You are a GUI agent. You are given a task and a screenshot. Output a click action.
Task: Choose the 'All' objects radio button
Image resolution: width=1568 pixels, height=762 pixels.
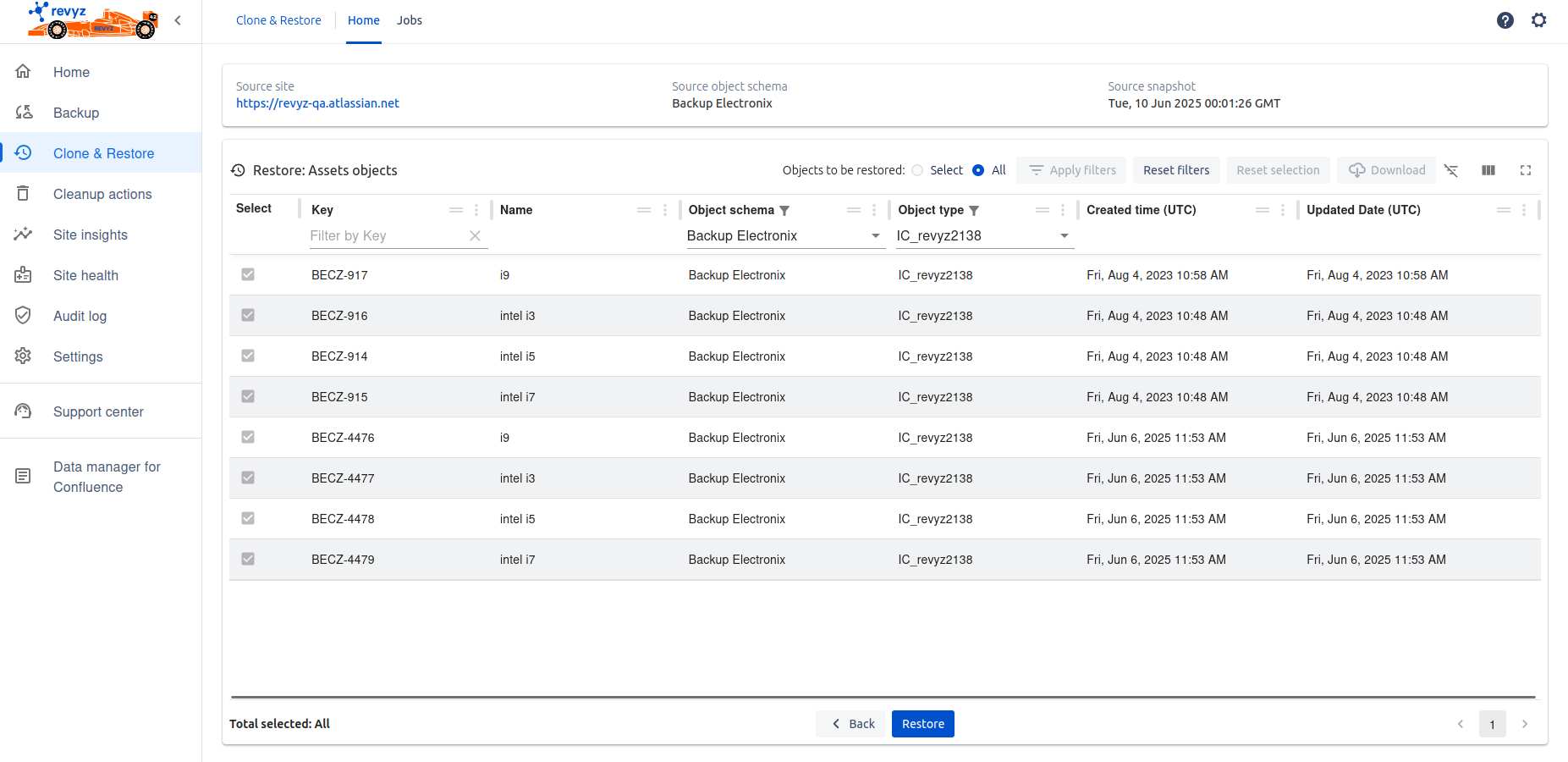tap(978, 170)
